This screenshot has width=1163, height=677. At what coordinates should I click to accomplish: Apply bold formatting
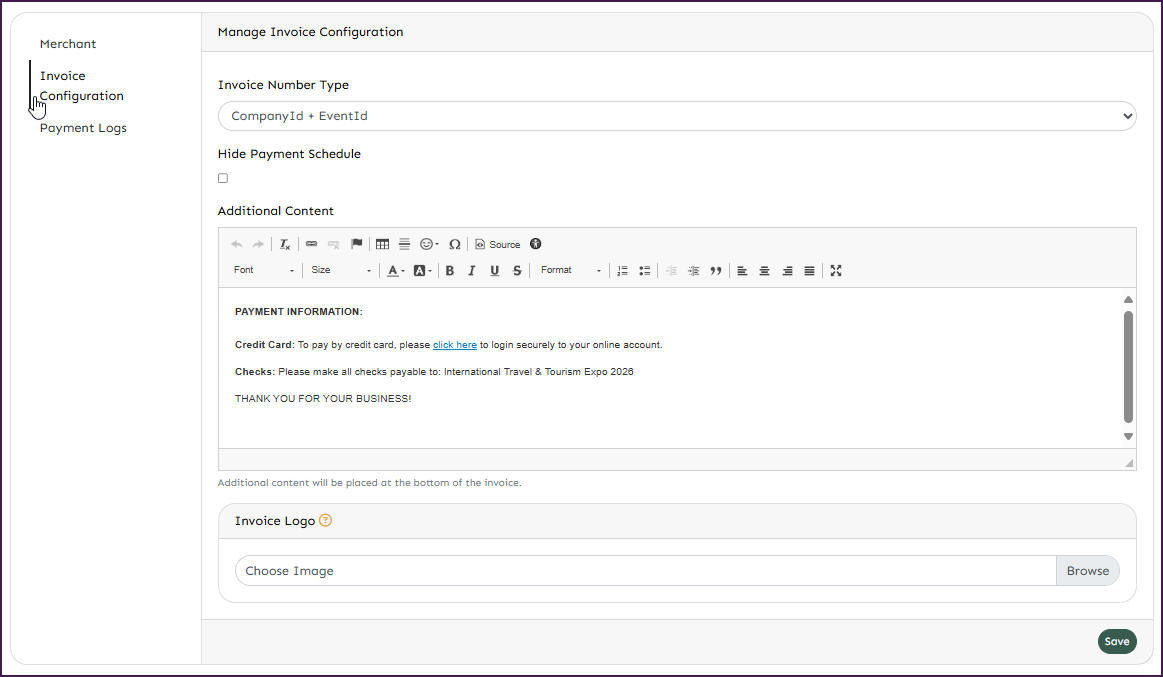[x=449, y=271]
